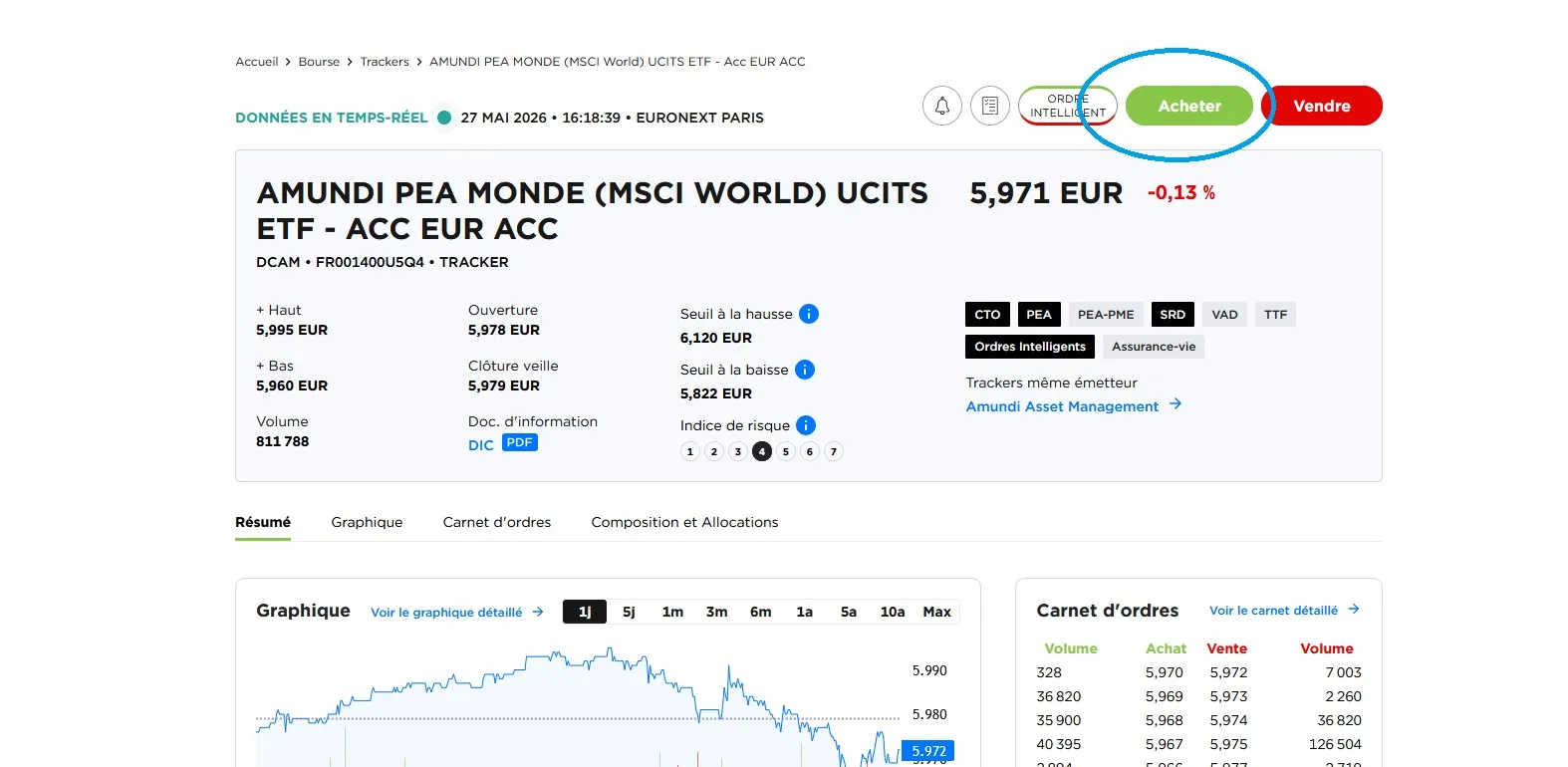
Task: Click the + Haut 5,995 EUR value
Action: point(292,330)
